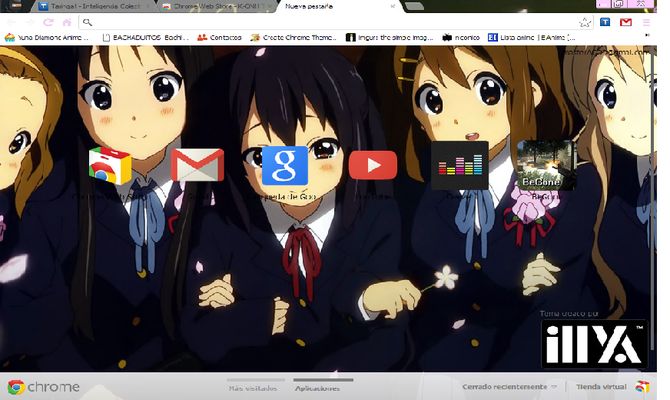This screenshot has height=400, width=670.
Task: Open the Yuno Diamond Anime bookmark
Action: click(x=47, y=38)
